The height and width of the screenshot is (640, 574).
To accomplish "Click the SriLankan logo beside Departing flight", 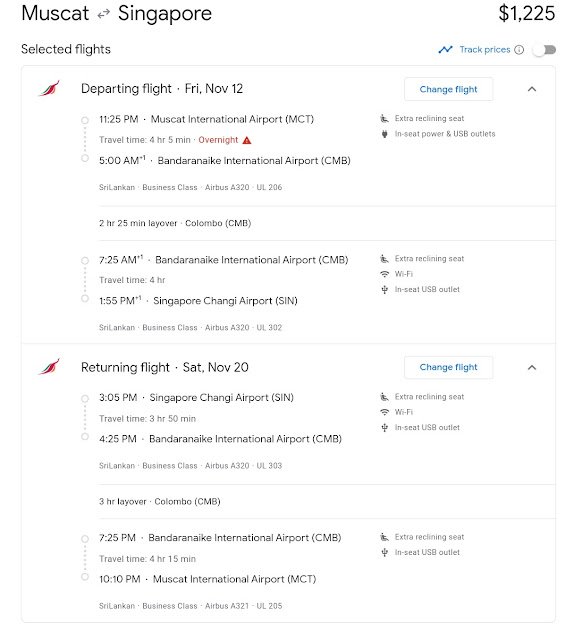I will [49, 88].
